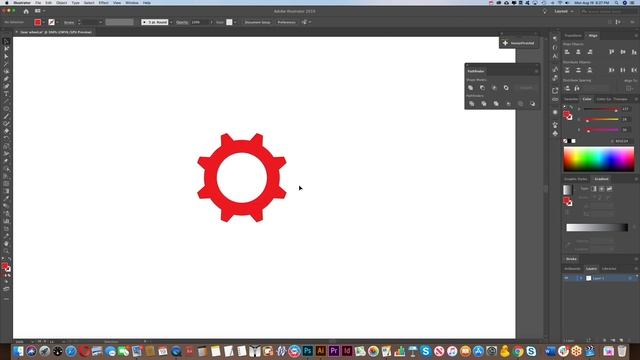Select linear gradient type in Gradient panel
The image size is (640, 360).
coord(594,189)
